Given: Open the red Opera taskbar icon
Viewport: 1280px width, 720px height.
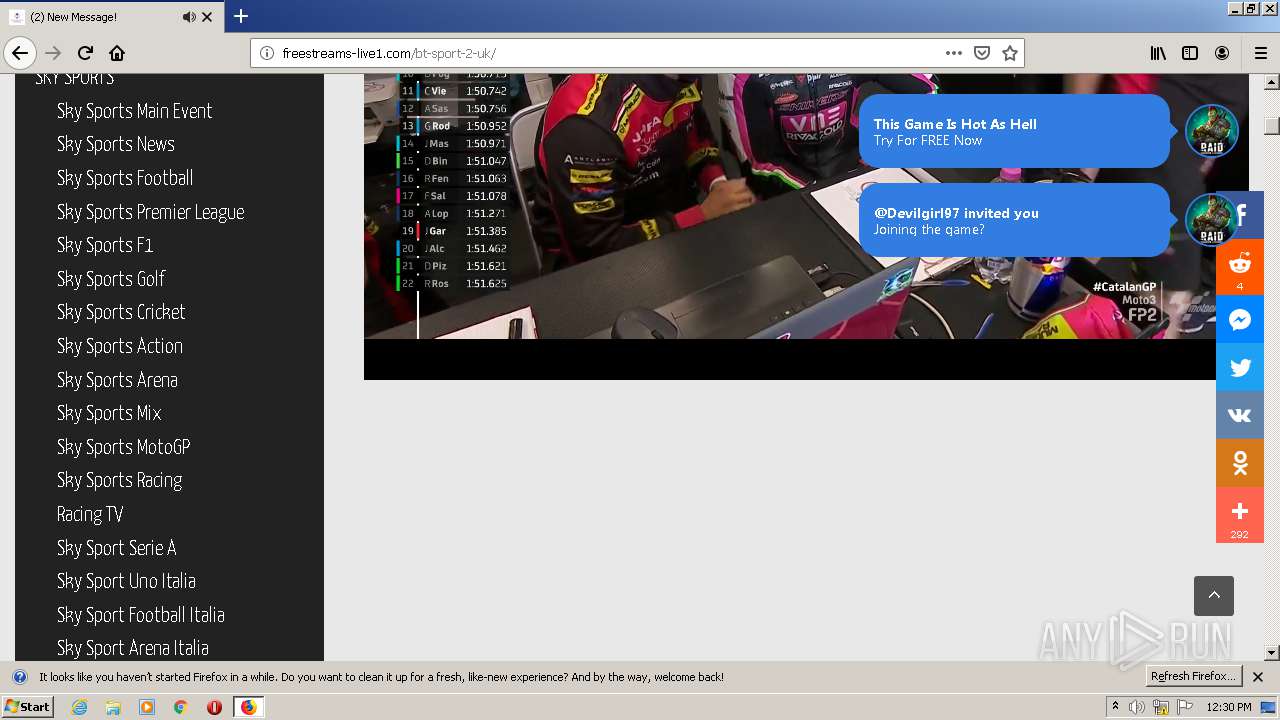Looking at the screenshot, I should click(x=214, y=707).
